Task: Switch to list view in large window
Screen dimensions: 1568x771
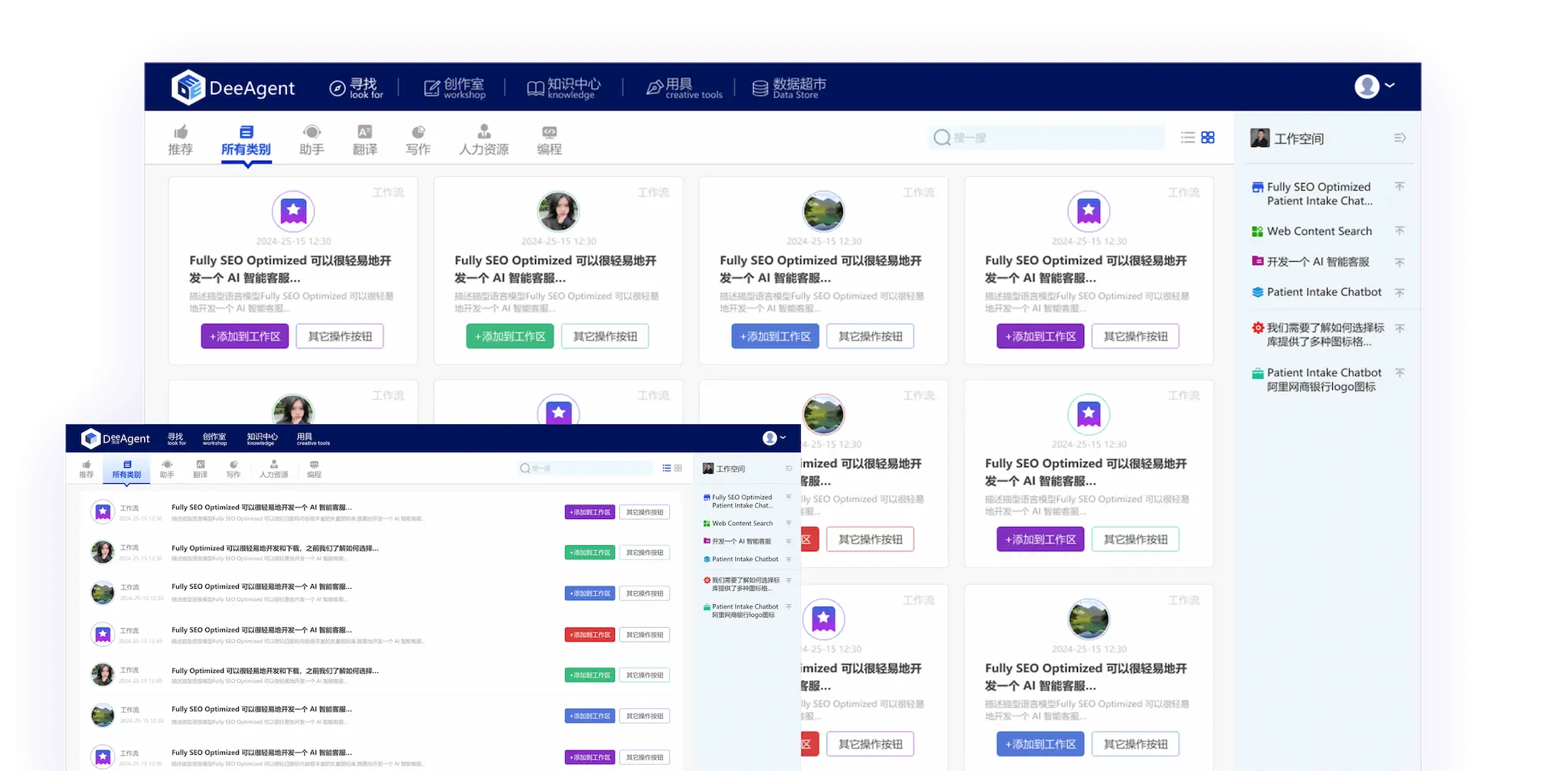Action: (1187, 138)
